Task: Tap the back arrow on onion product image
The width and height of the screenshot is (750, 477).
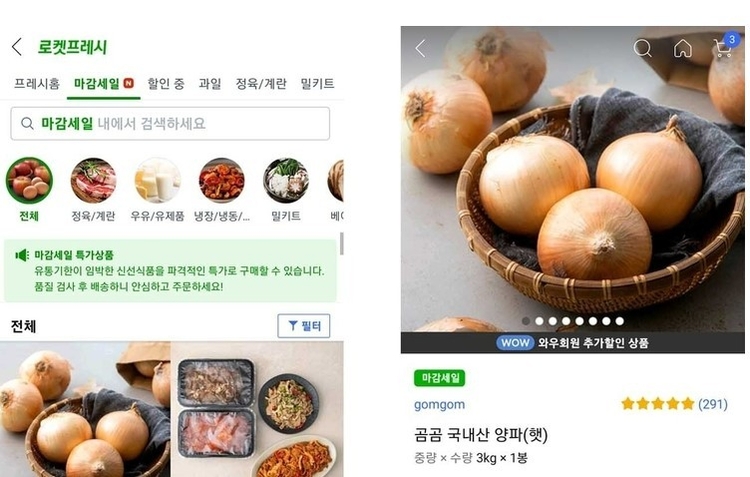Action: [420, 48]
